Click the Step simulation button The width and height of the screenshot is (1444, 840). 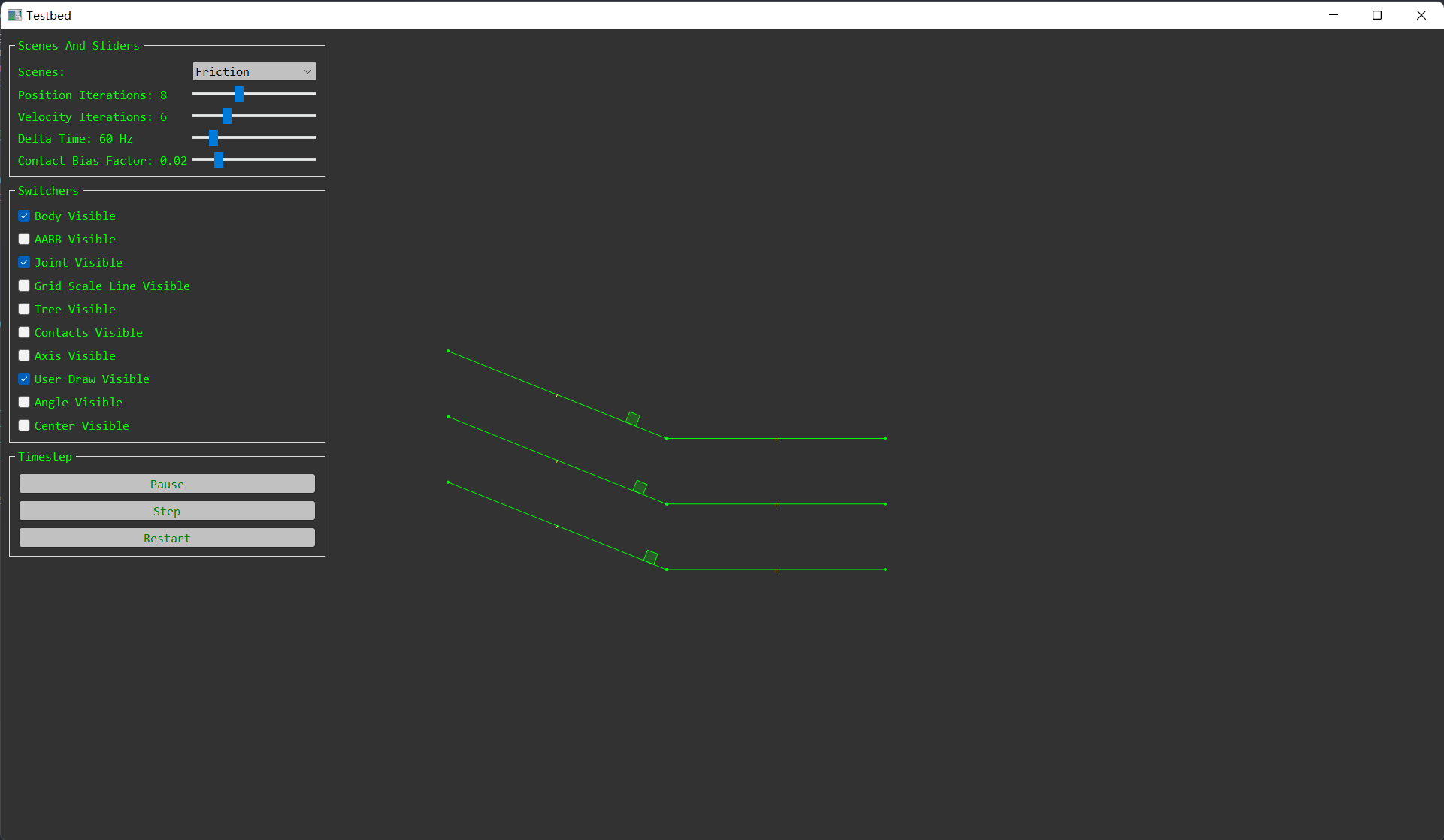(x=166, y=511)
